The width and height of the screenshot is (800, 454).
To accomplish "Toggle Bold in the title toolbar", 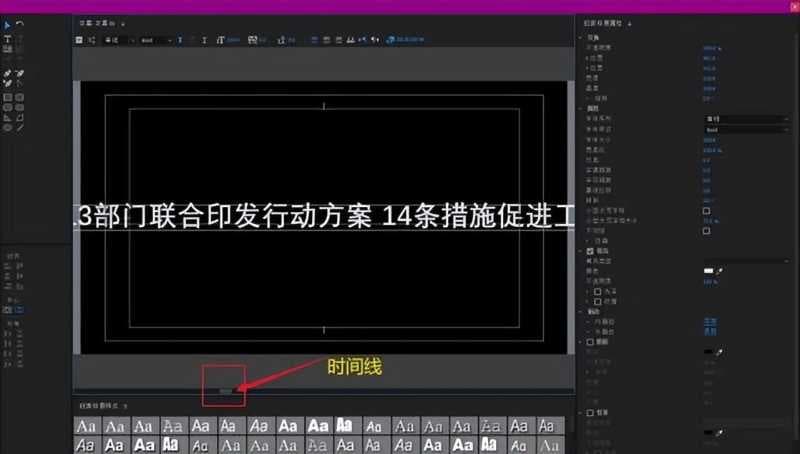I will click(x=180, y=40).
